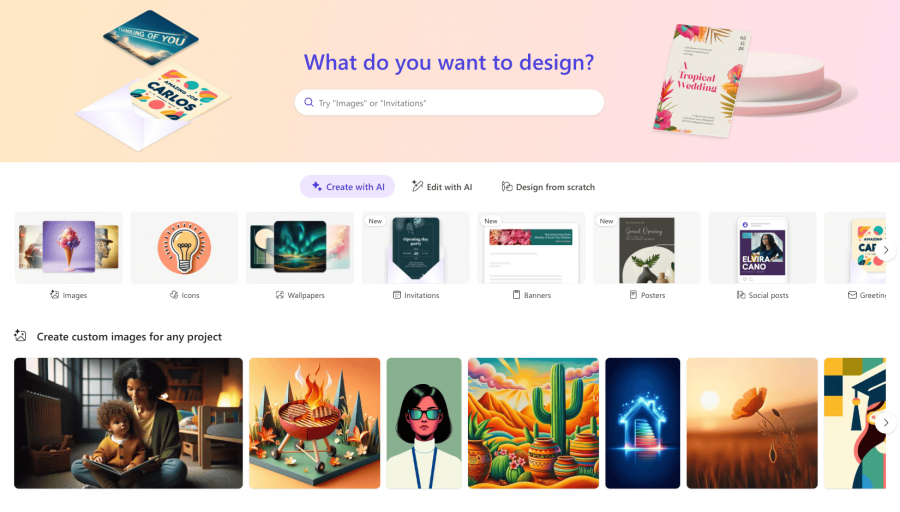Expand the categories carousel with right chevron

click(x=886, y=250)
